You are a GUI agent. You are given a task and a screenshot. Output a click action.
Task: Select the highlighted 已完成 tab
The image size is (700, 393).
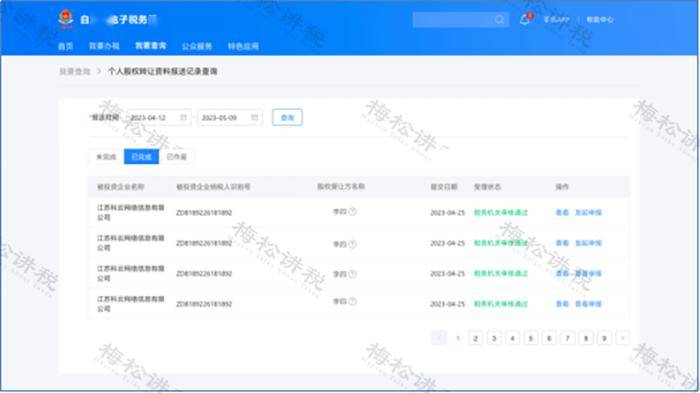(x=142, y=157)
